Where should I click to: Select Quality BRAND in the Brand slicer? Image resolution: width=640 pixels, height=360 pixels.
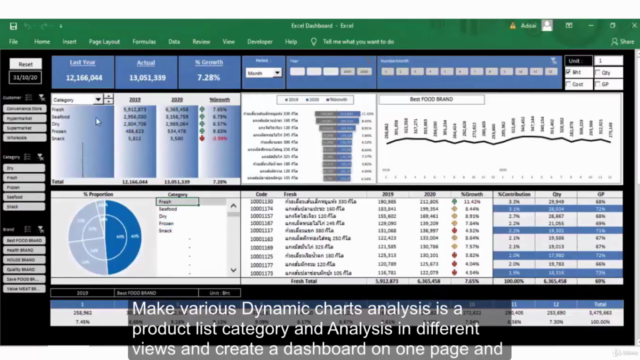pyautogui.click(x=24, y=269)
